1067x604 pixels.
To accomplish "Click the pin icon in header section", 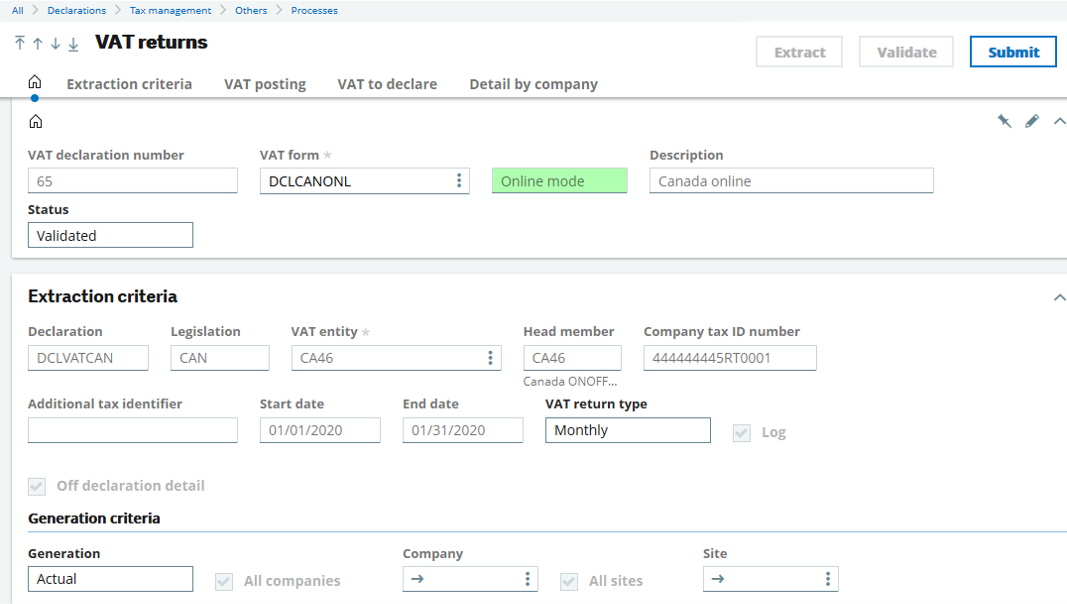I will 1004,121.
